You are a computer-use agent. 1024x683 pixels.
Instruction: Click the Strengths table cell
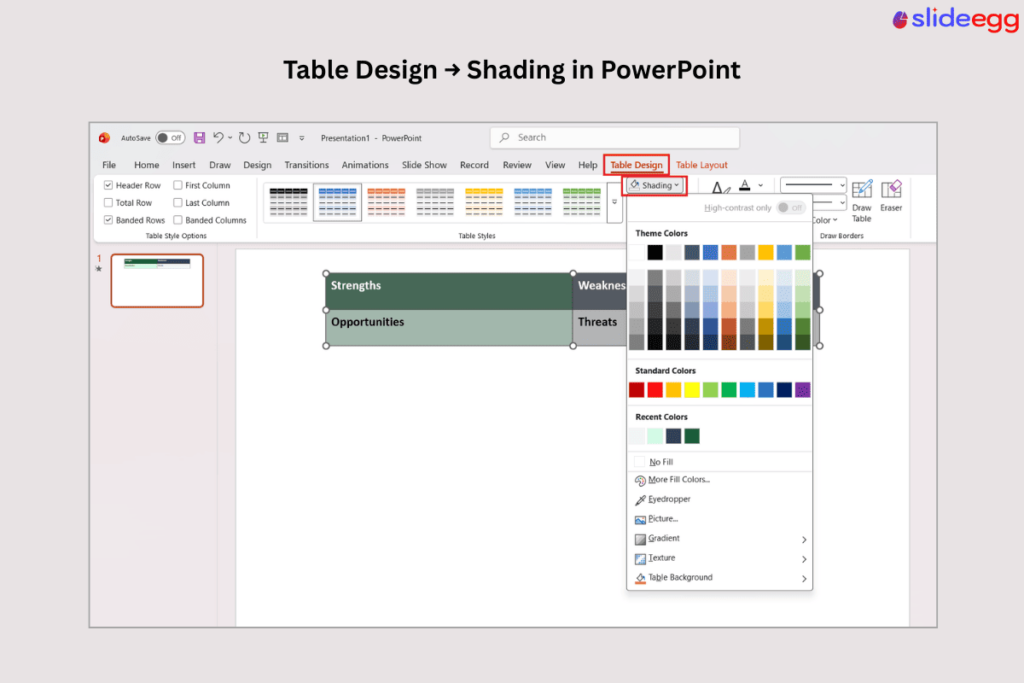449,291
